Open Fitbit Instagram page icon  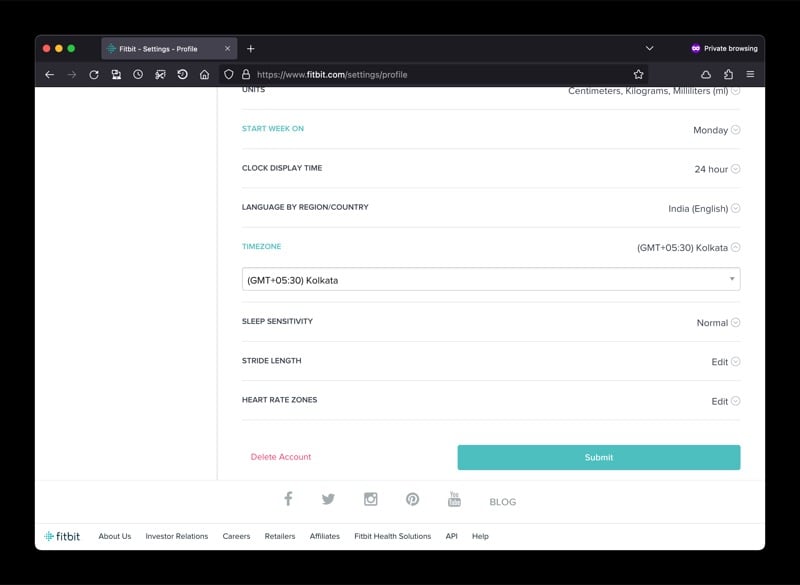[x=371, y=499]
